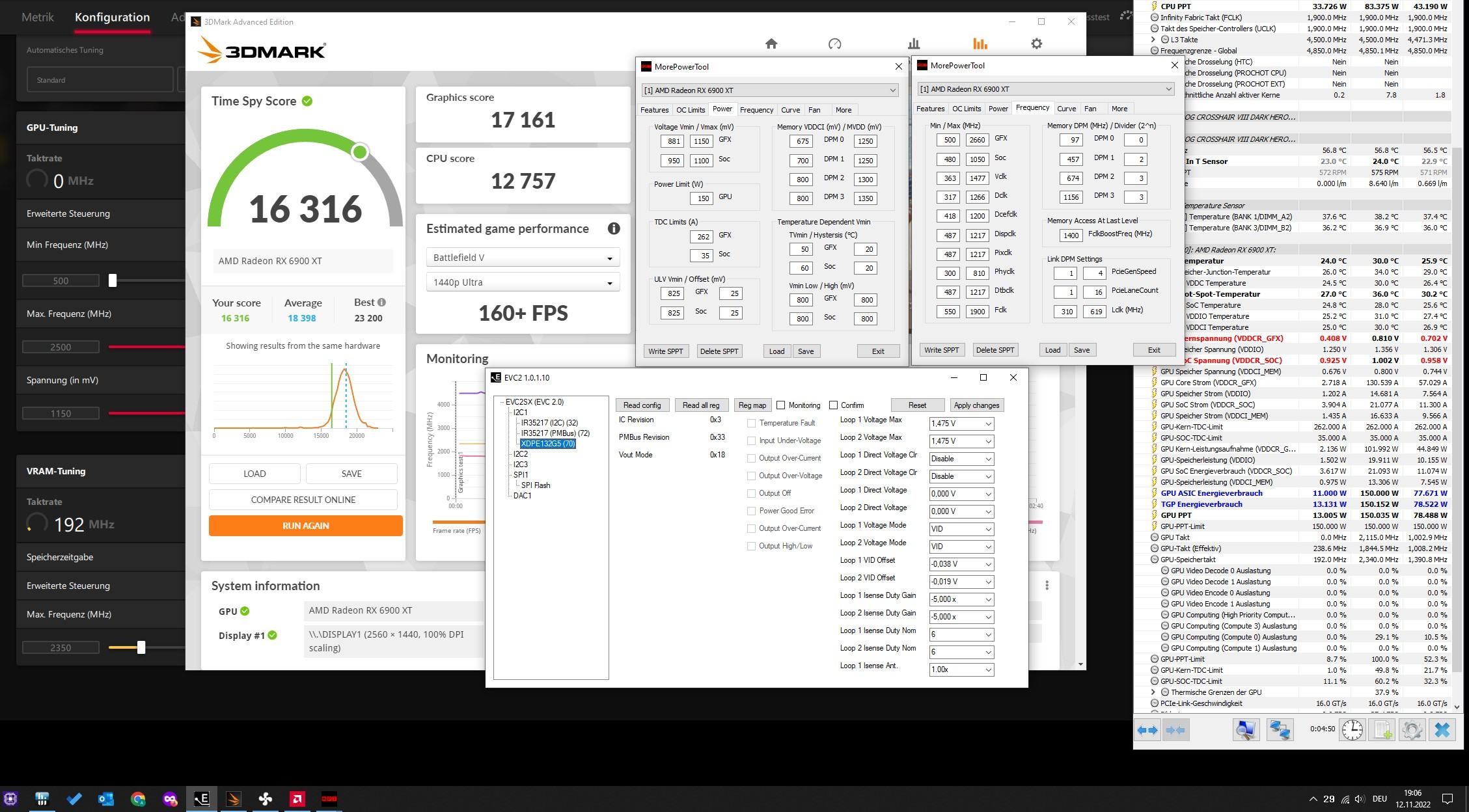Open Outlook from the taskbar
1469x812 pixels.
click(106, 798)
